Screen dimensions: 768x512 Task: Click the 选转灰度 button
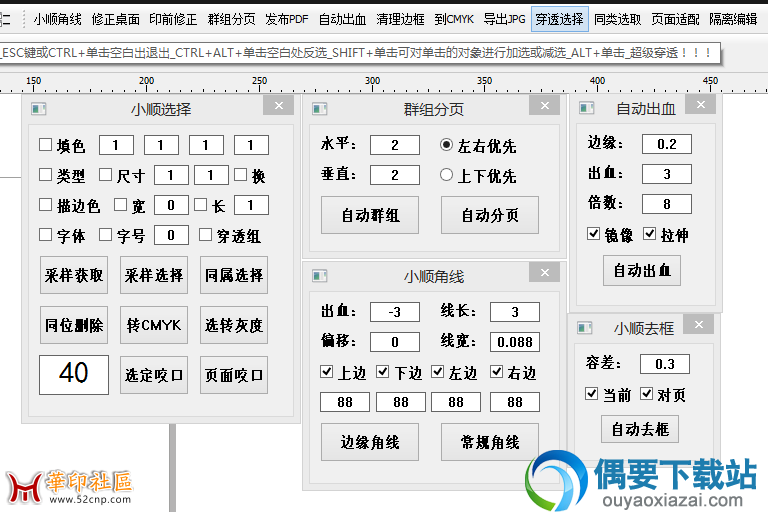(x=234, y=325)
